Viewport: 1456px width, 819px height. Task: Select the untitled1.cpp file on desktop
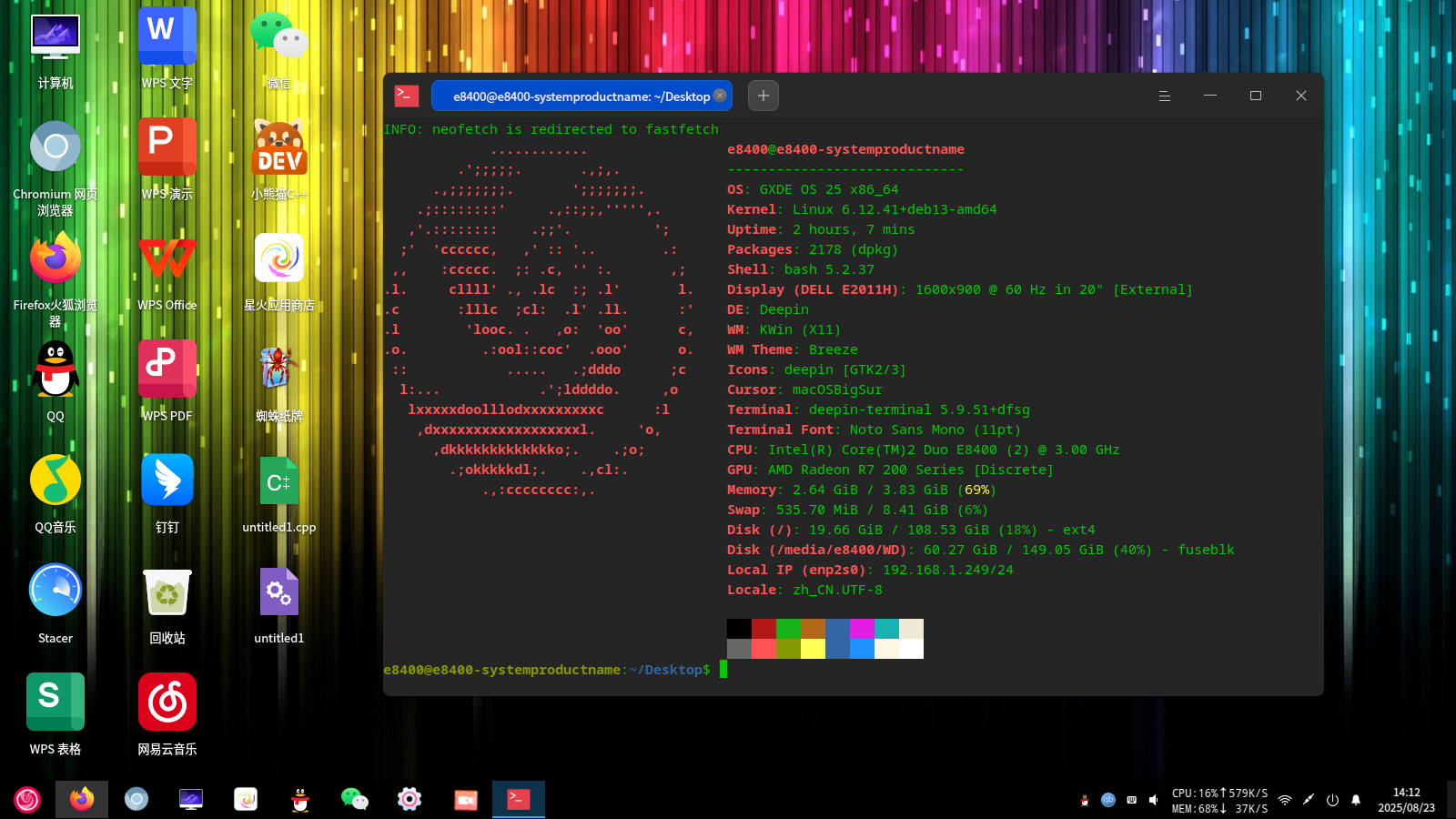(x=279, y=494)
